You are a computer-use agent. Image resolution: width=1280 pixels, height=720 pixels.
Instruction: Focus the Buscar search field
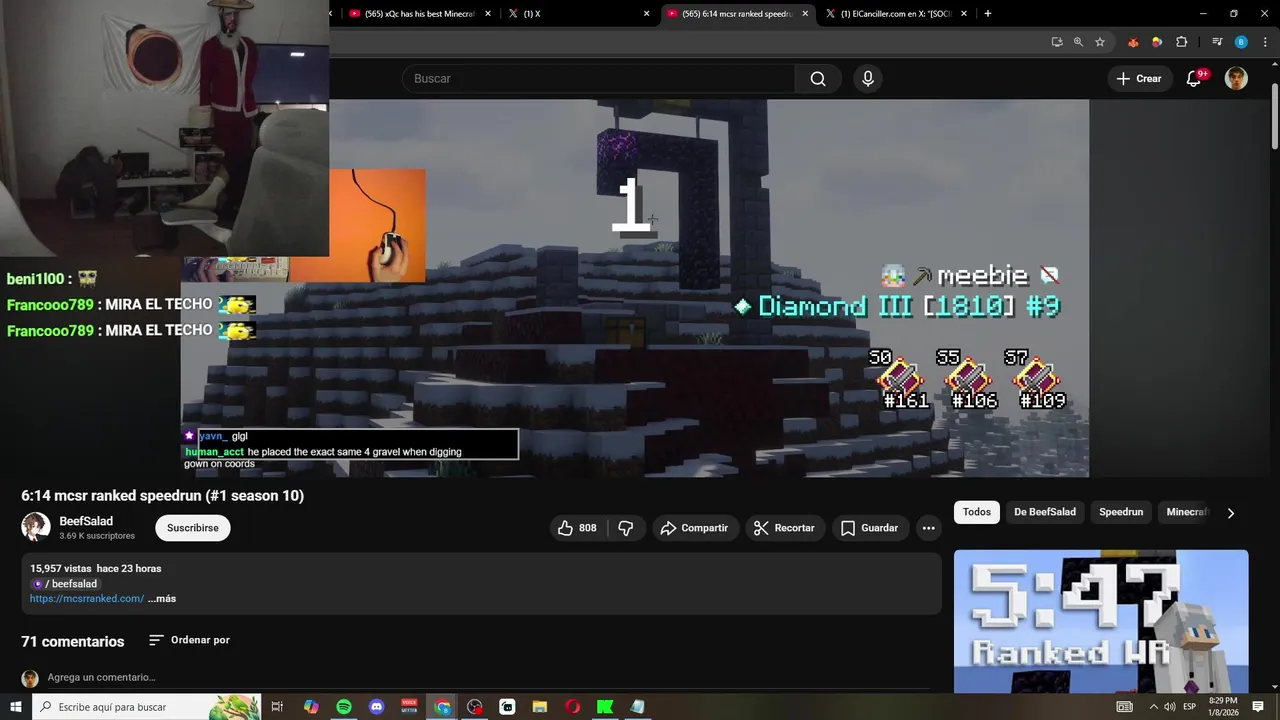point(598,79)
